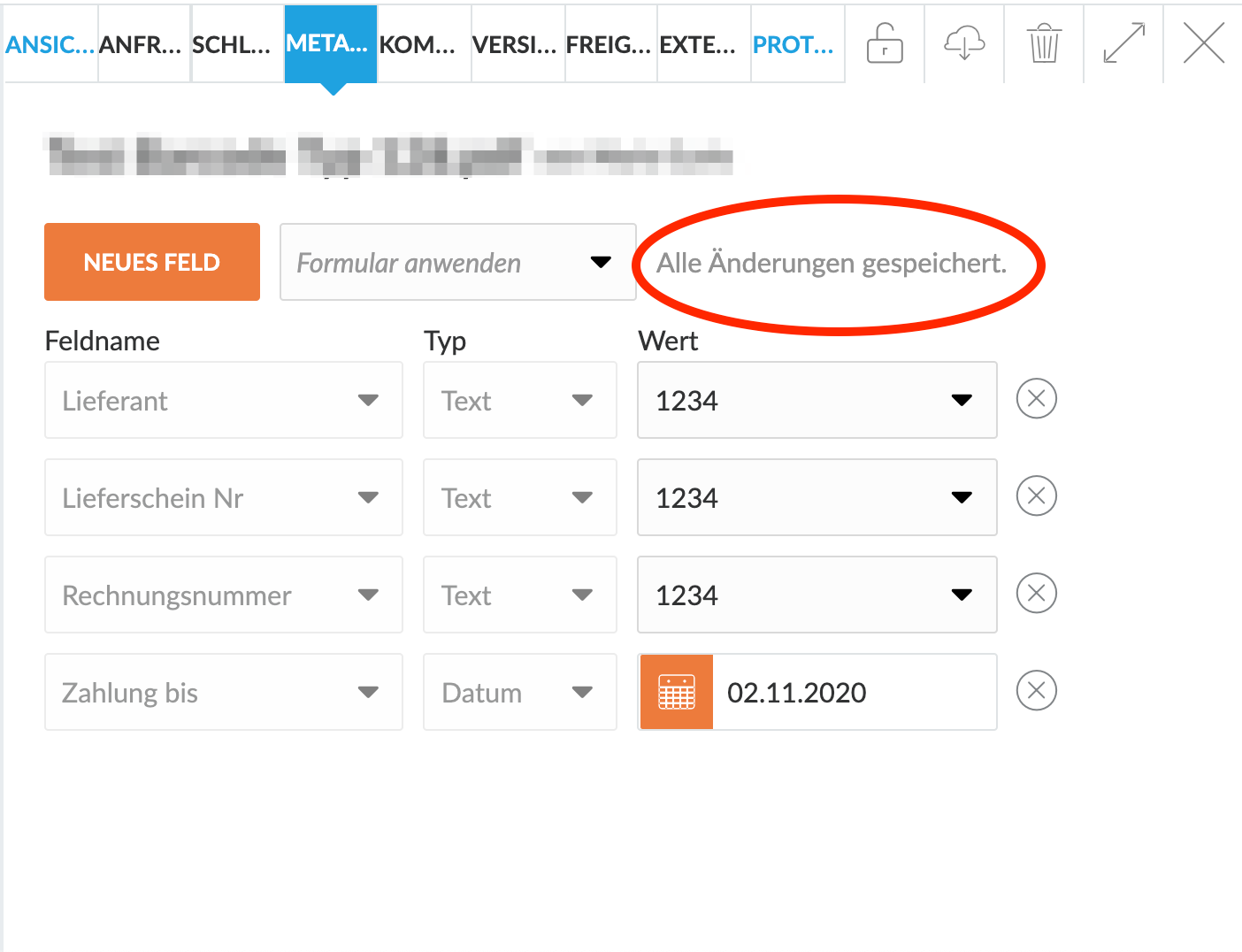Open the VERSI... tab
Screen dimensions: 1242x952
click(518, 44)
